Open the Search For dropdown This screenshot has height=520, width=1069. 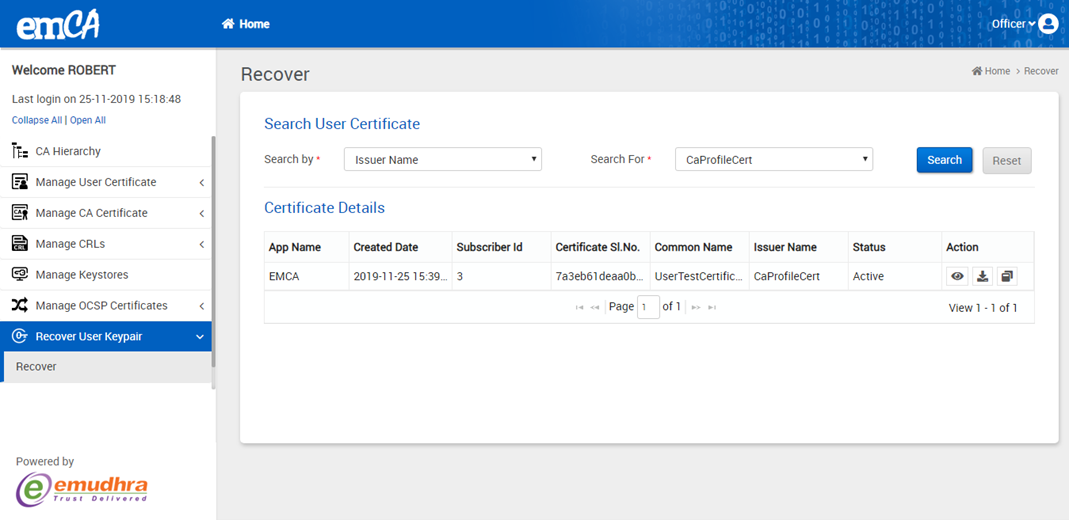[773, 160]
